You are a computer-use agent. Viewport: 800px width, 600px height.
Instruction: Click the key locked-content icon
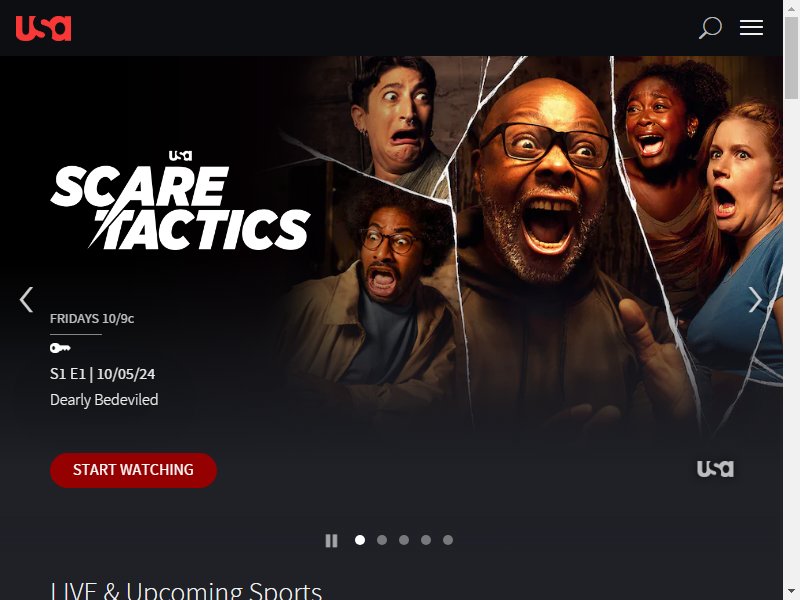pyautogui.click(x=60, y=348)
